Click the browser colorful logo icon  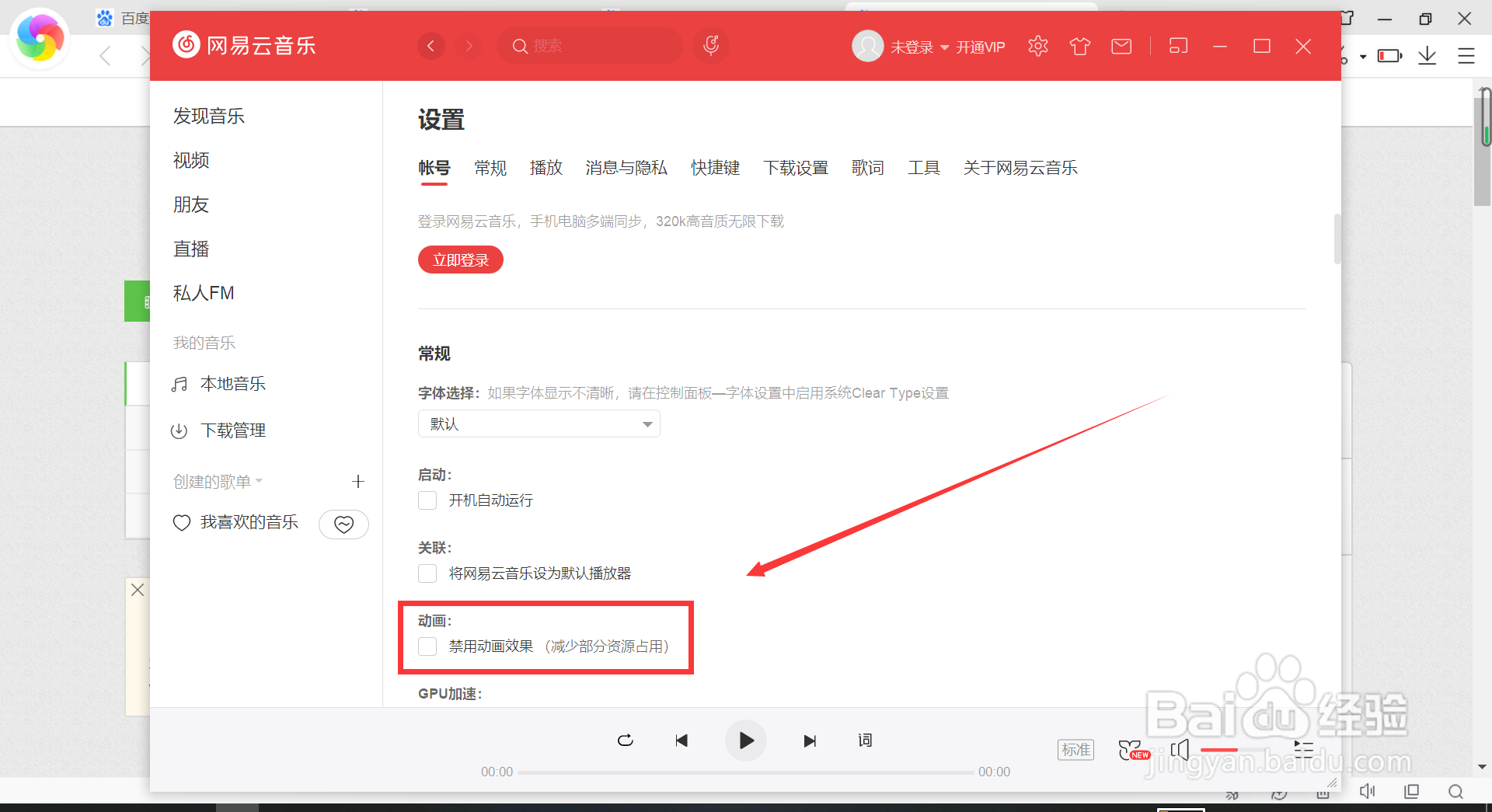[x=40, y=38]
